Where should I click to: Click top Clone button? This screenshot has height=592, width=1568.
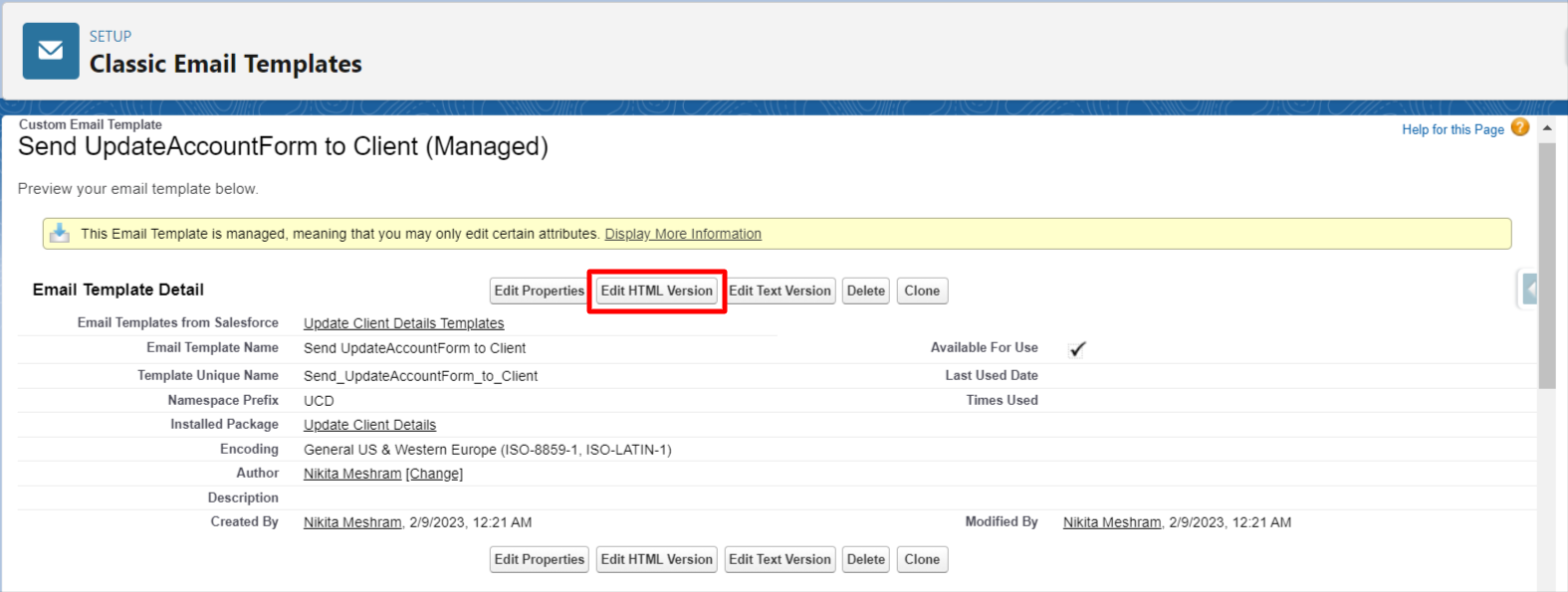point(922,291)
